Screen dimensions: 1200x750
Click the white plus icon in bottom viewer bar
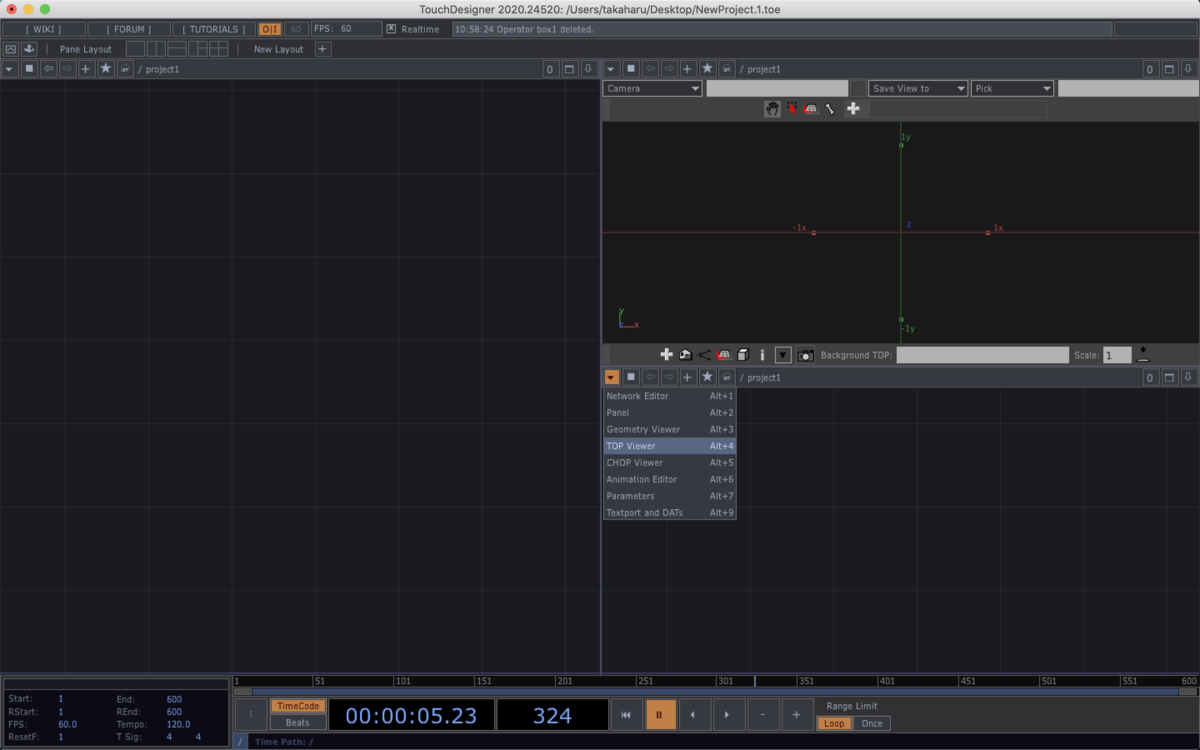[667, 355]
